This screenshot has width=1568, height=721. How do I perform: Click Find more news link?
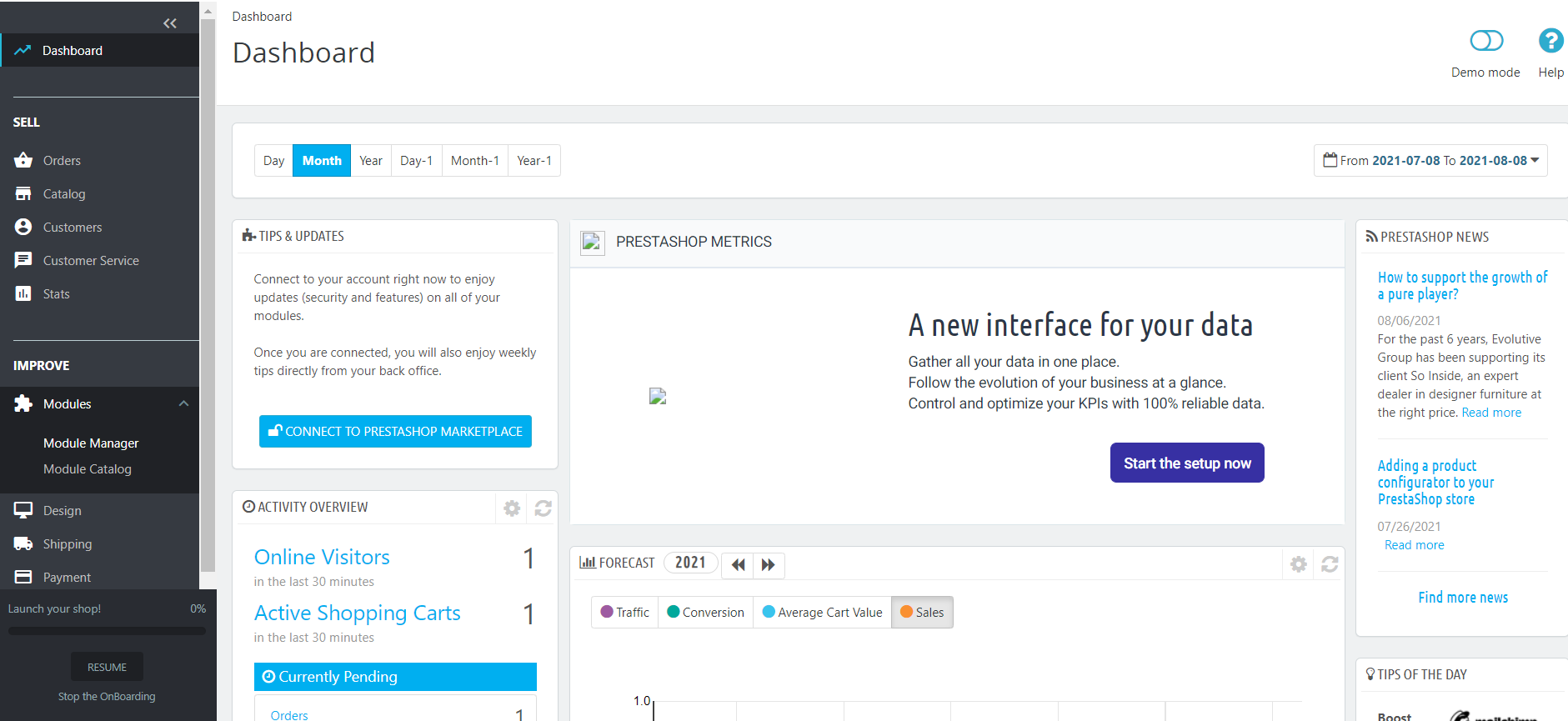[x=1463, y=597]
